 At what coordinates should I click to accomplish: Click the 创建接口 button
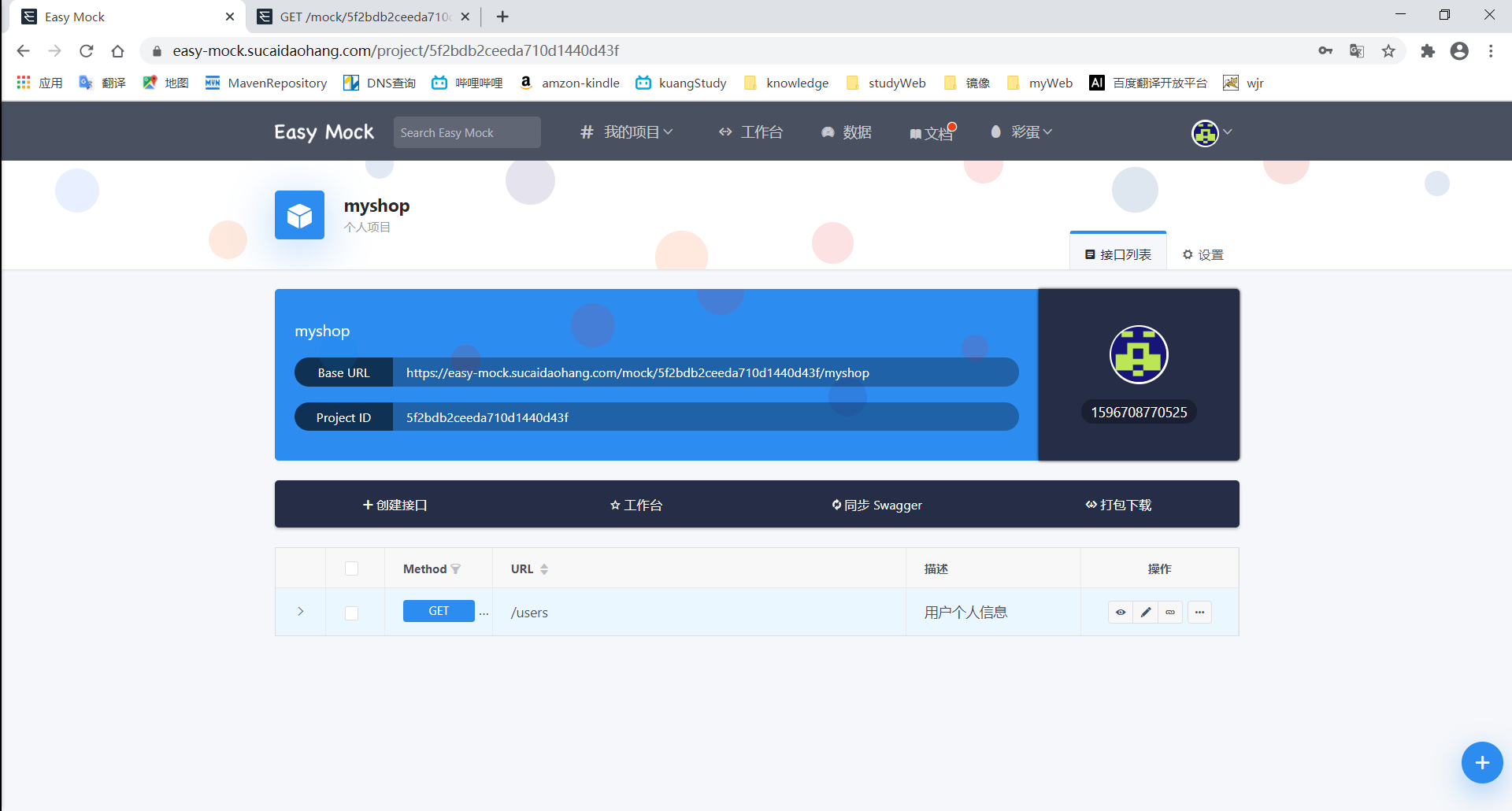click(x=395, y=505)
